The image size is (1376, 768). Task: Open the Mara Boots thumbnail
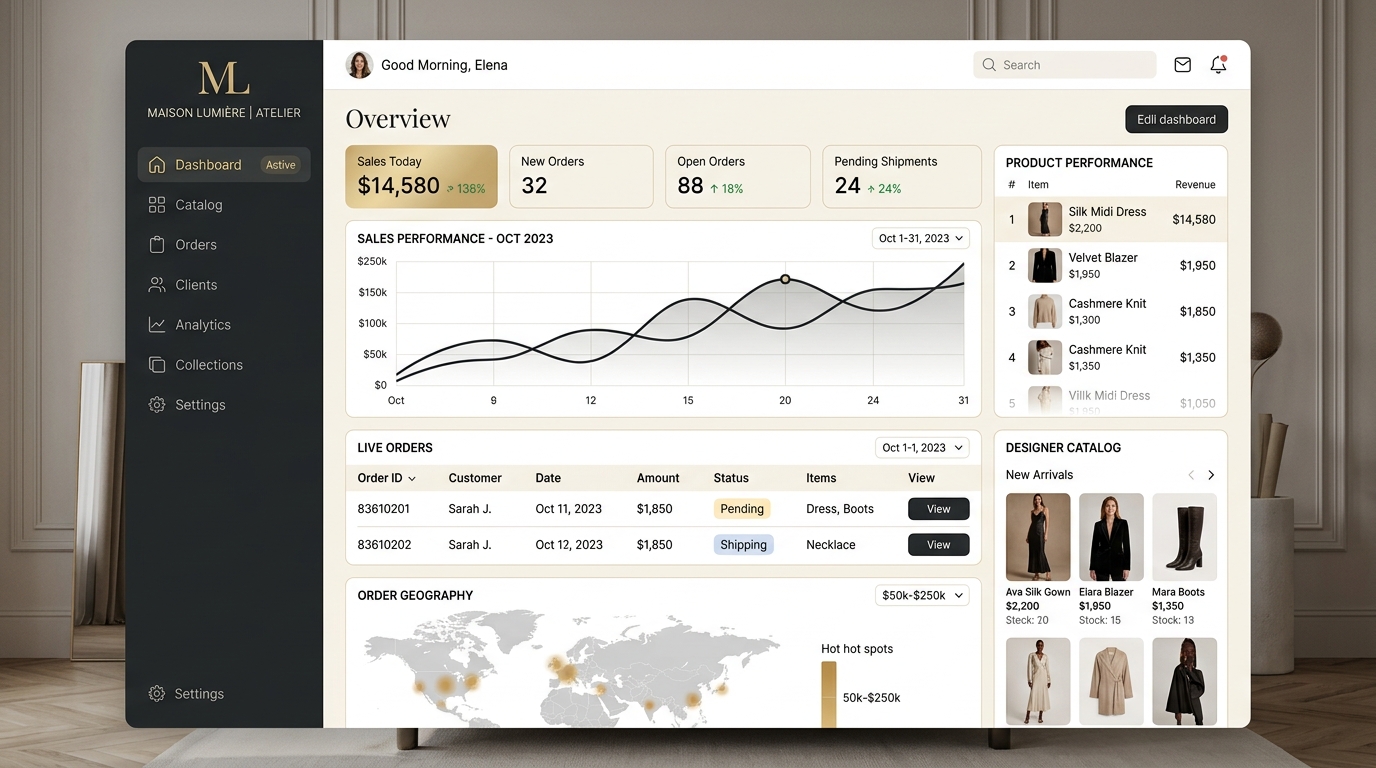tap(1184, 537)
